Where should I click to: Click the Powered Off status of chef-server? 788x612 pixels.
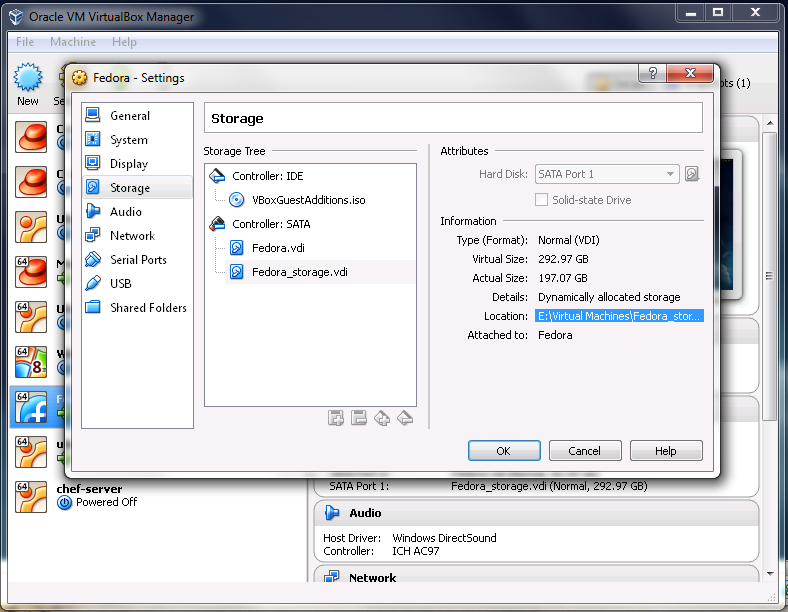click(x=106, y=502)
